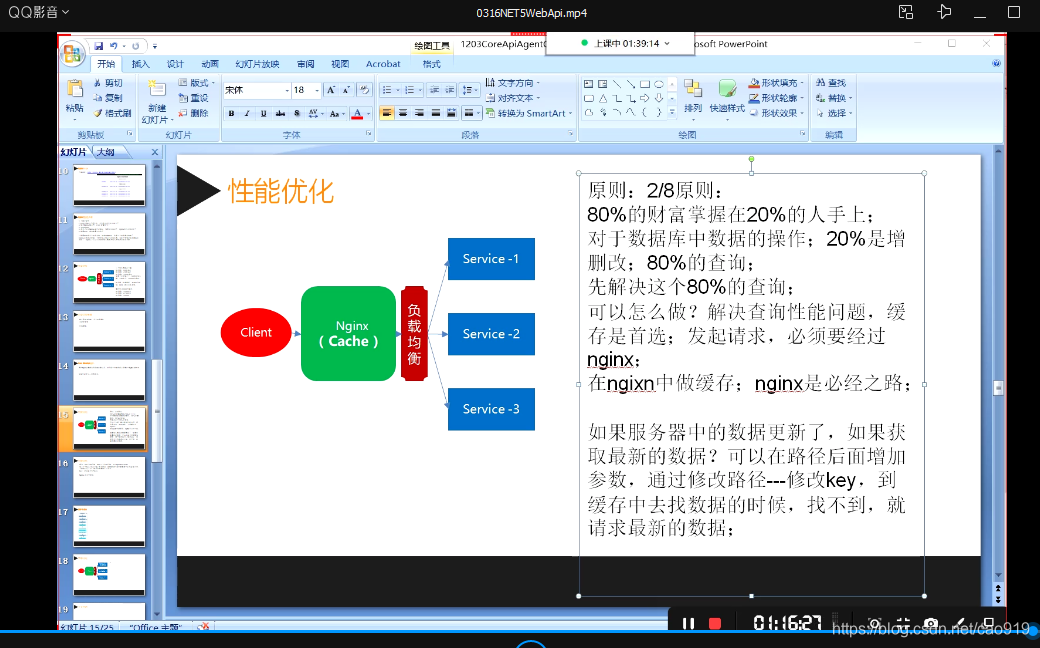Screen dimensions: 1040x648
Task: Click Cut (剪切) in the clipboard group
Action: click(108, 83)
